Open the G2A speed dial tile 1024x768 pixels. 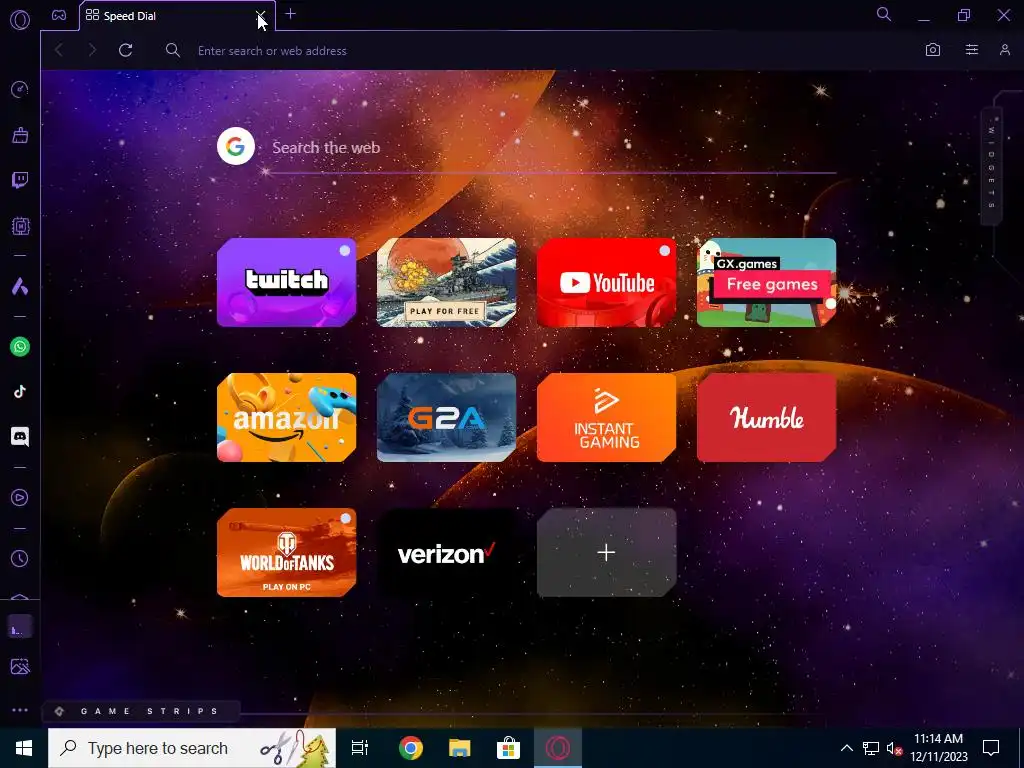(447, 417)
